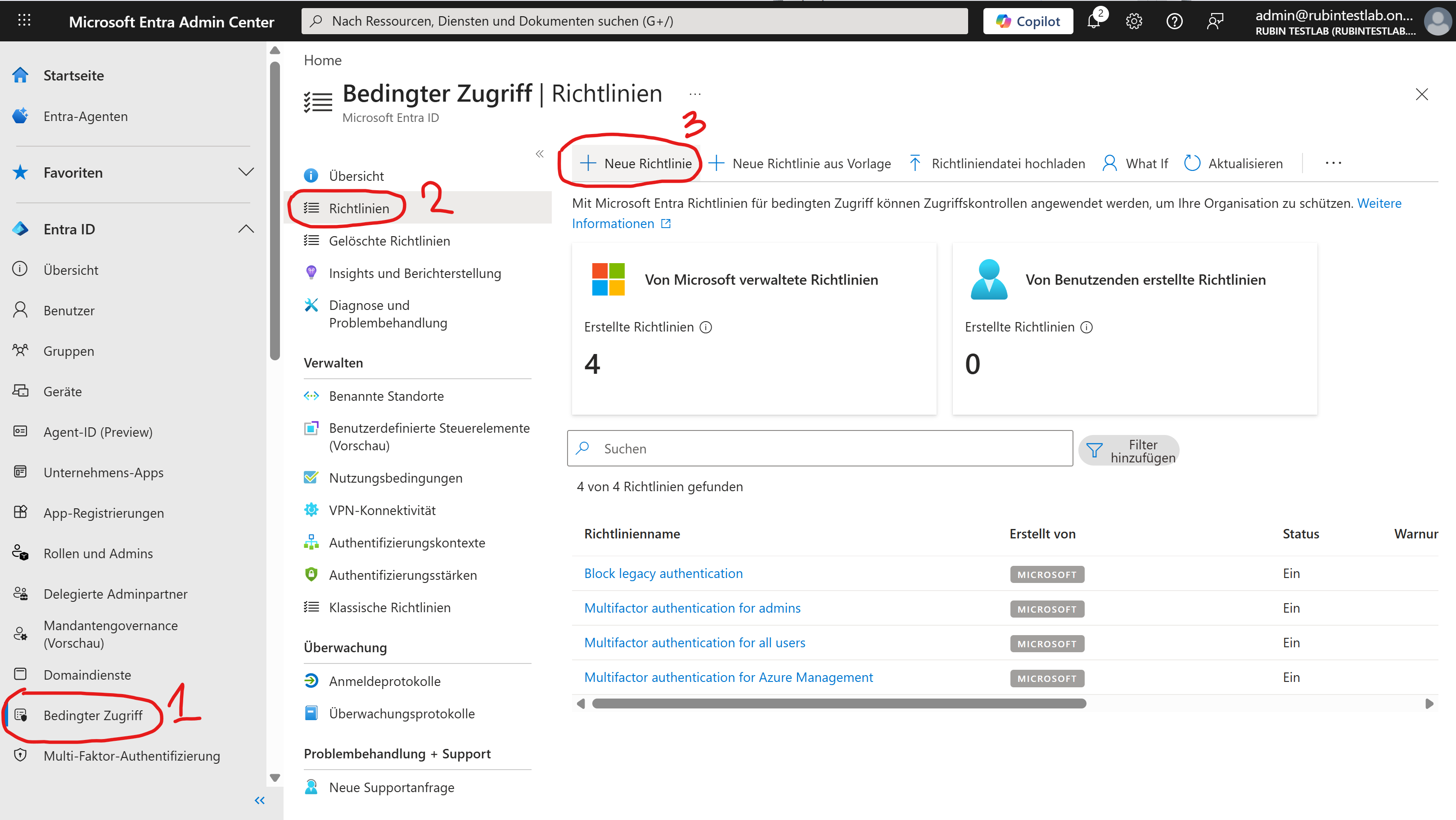
Task: Open What If tool
Action: click(1135, 163)
